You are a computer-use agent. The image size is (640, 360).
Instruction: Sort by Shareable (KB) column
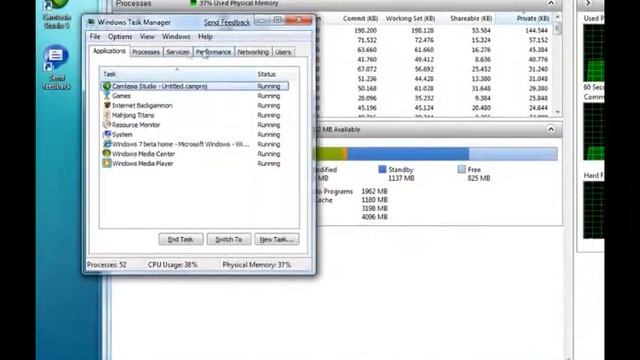[471, 18]
